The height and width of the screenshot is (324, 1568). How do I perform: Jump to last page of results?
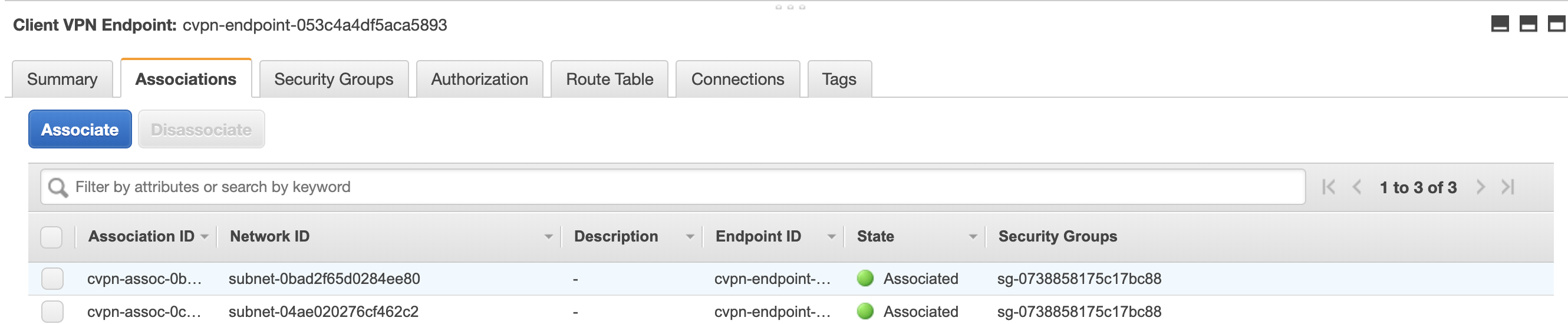point(1508,187)
